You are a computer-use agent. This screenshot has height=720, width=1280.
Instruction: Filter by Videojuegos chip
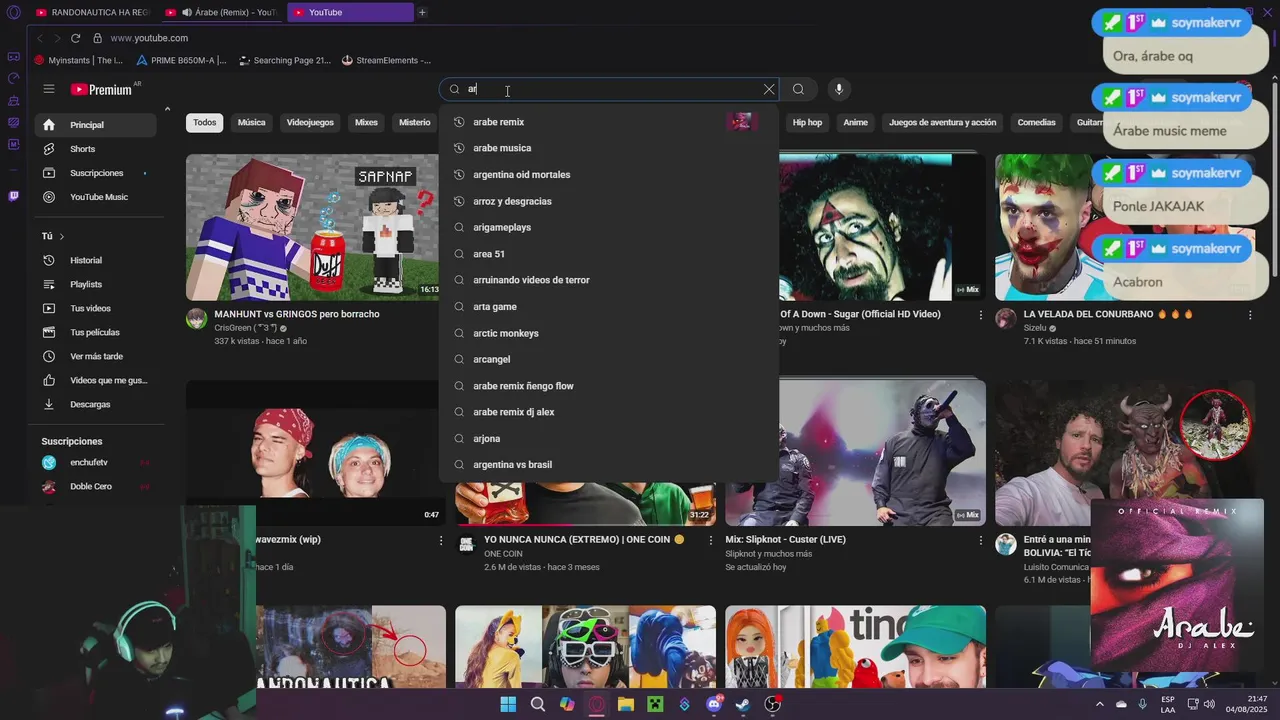coord(310,123)
